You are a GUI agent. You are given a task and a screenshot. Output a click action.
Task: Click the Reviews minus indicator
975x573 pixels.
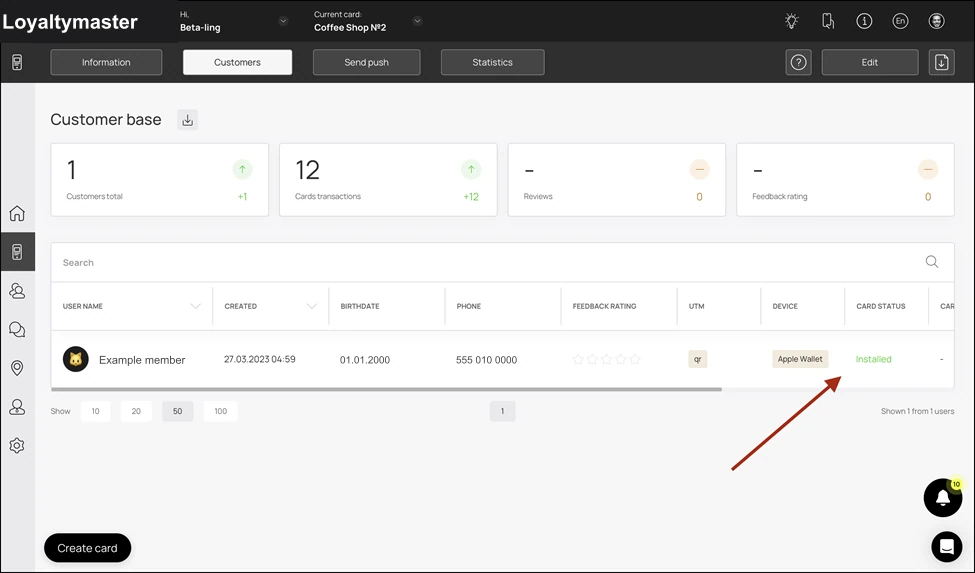[x=700, y=169]
